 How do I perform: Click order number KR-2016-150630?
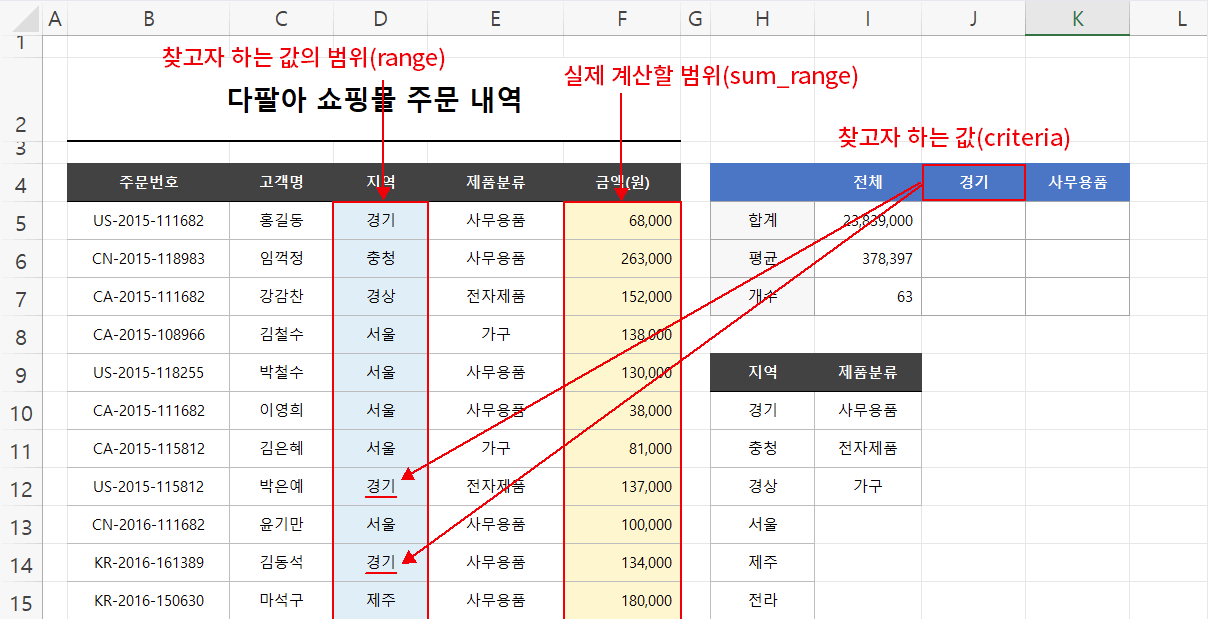pyautogui.click(x=148, y=601)
